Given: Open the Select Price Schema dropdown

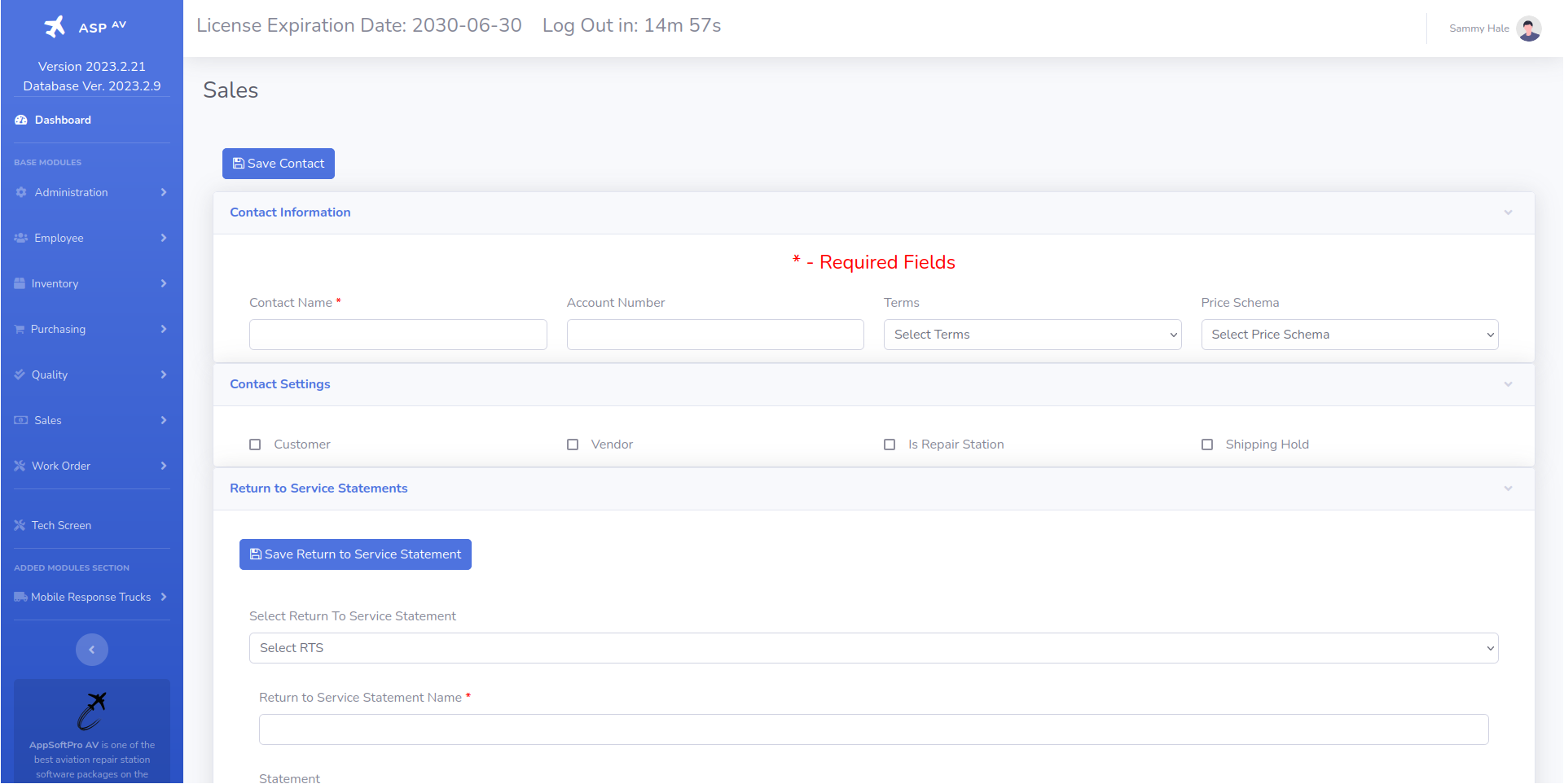Looking at the screenshot, I should coord(1349,335).
